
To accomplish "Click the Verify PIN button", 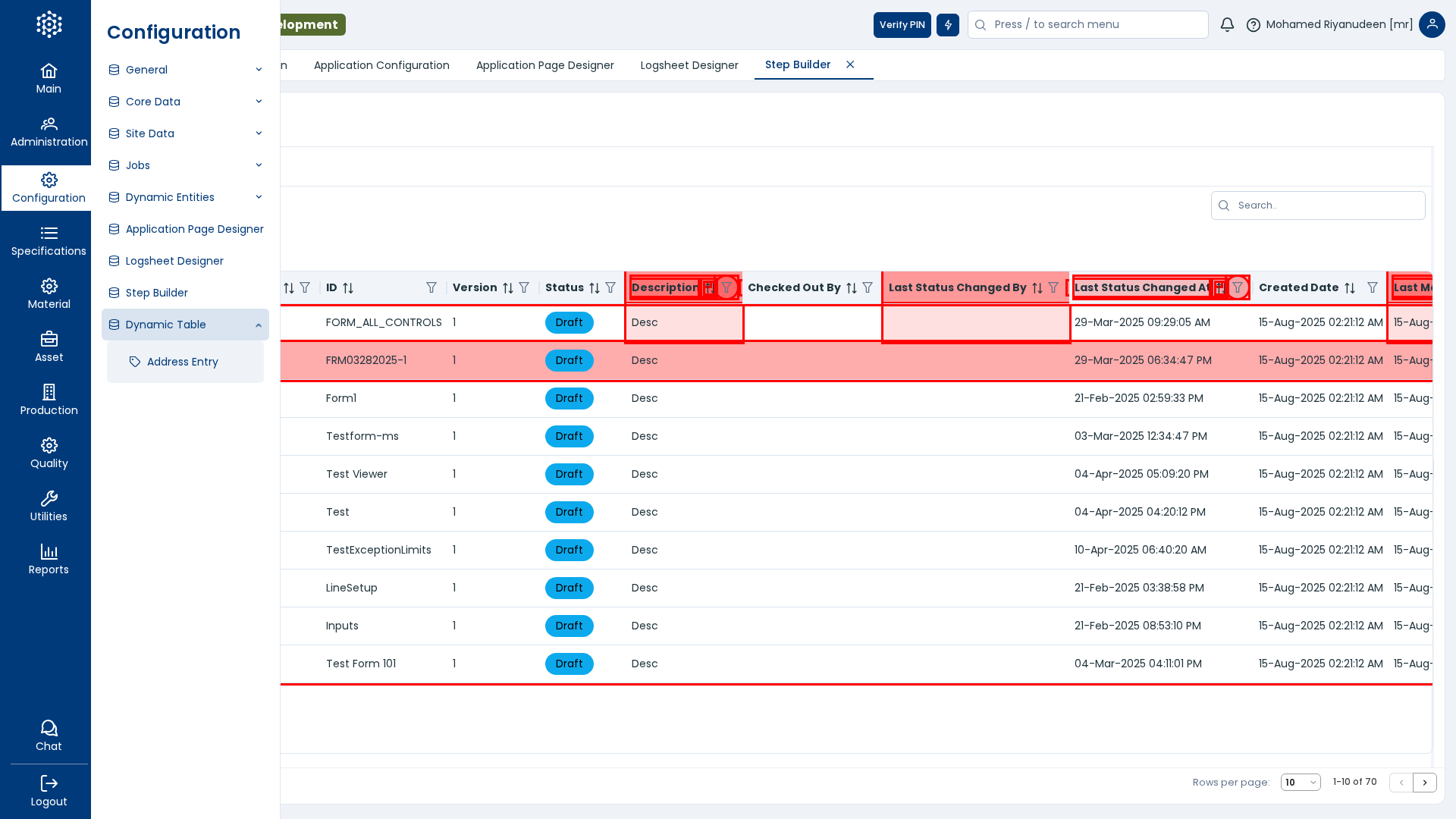I will tap(902, 25).
